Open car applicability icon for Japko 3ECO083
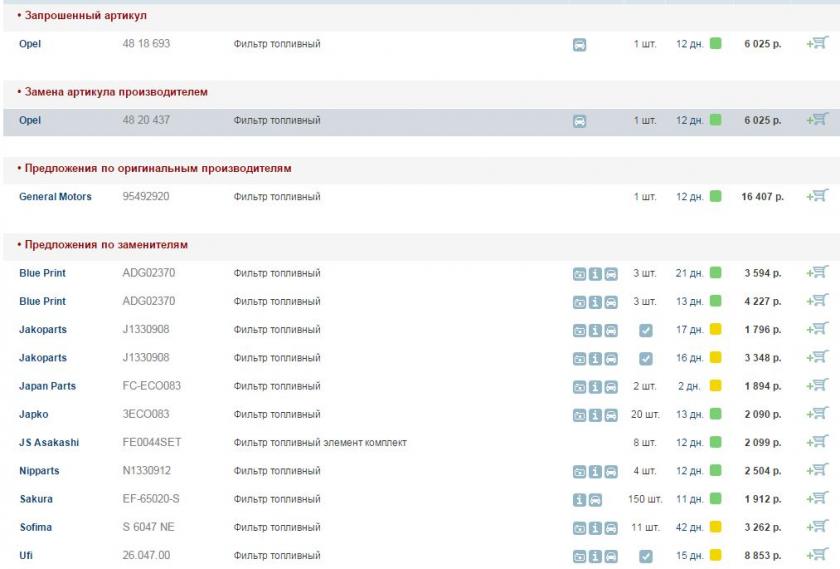The image size is (840, 569). click(x=611, y=415)
